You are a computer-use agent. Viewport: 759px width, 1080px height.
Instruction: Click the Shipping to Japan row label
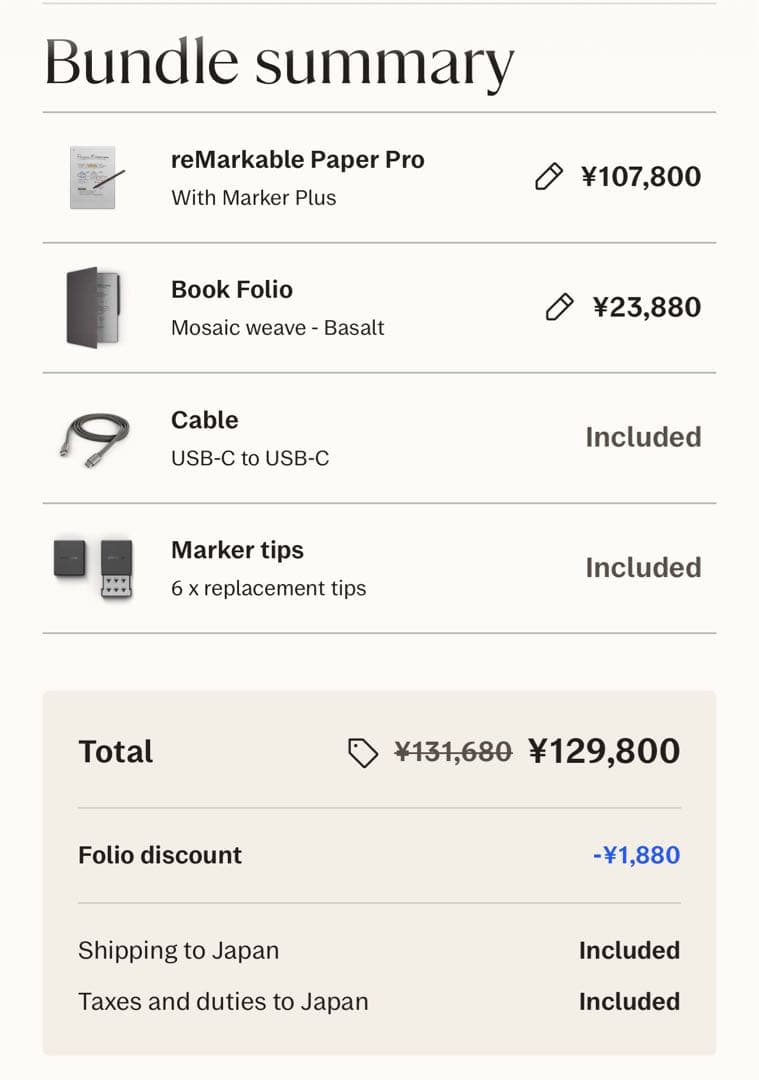click(x=178, y=951)
